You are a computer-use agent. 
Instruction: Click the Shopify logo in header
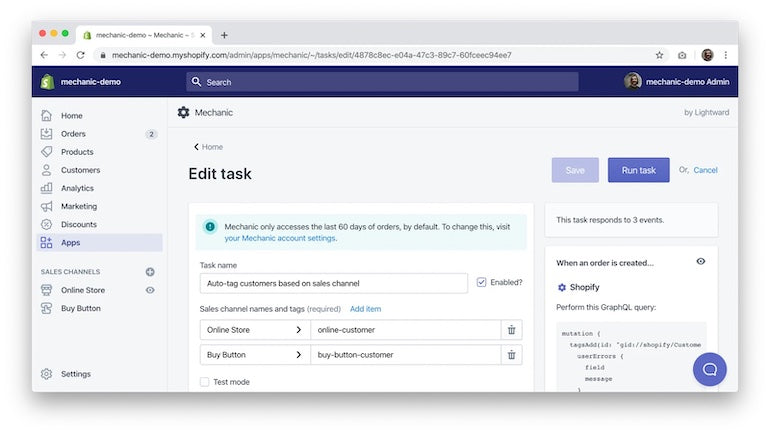click(x=47, y=82)
